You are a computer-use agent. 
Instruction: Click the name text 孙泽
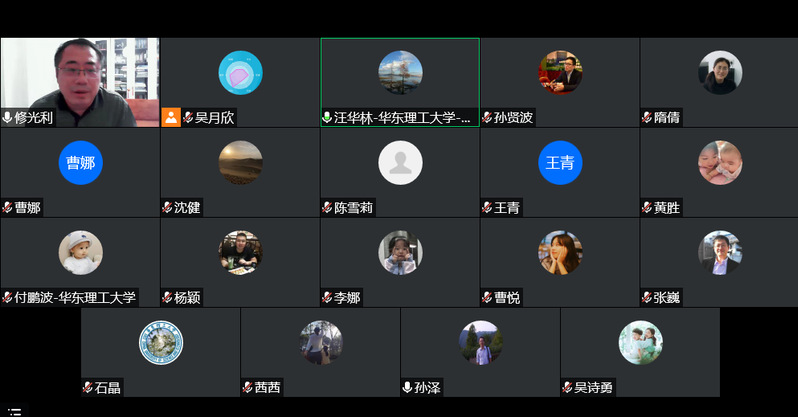(x=427, y=387)
